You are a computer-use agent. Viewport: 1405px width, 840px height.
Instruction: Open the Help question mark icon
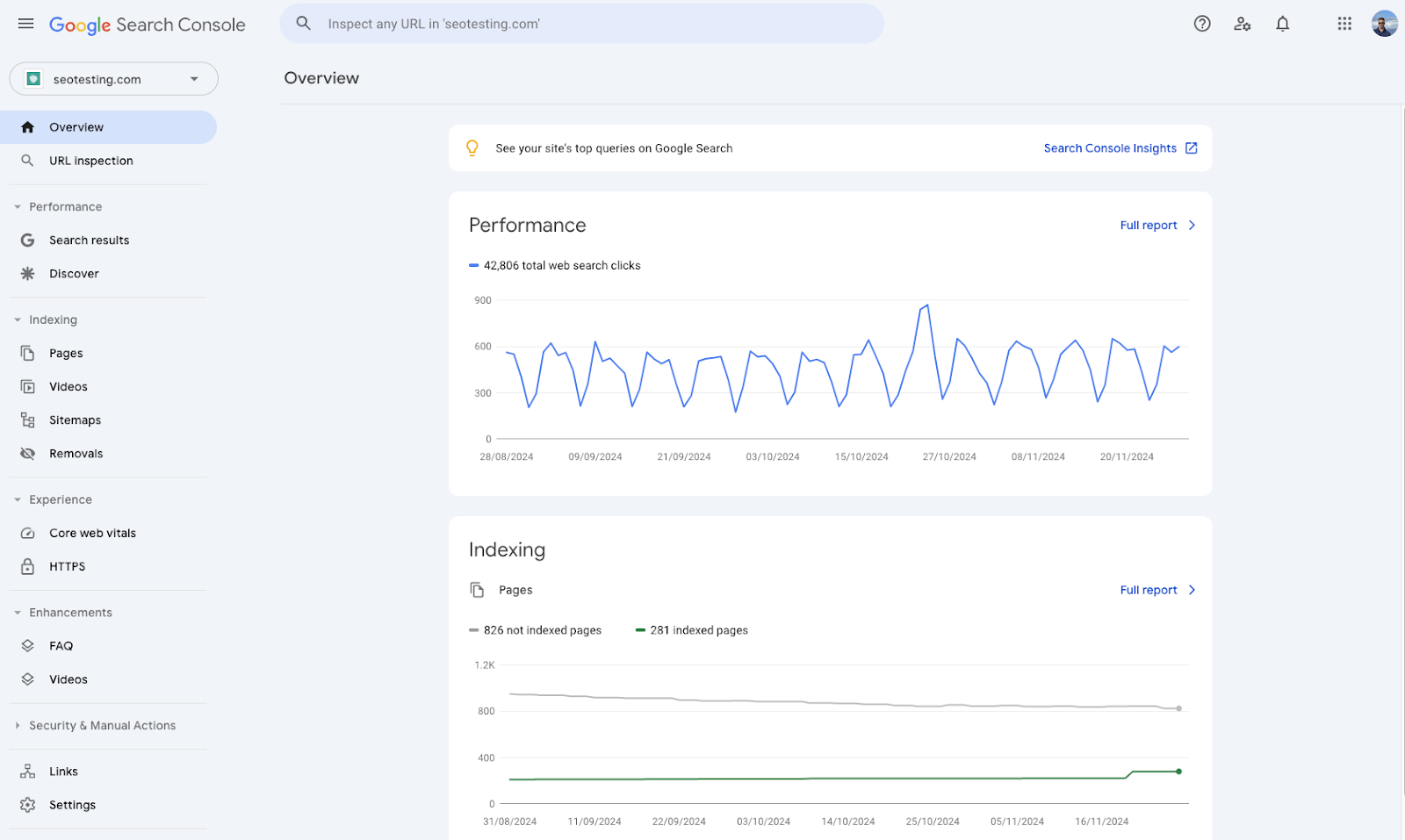point(1202,24)
